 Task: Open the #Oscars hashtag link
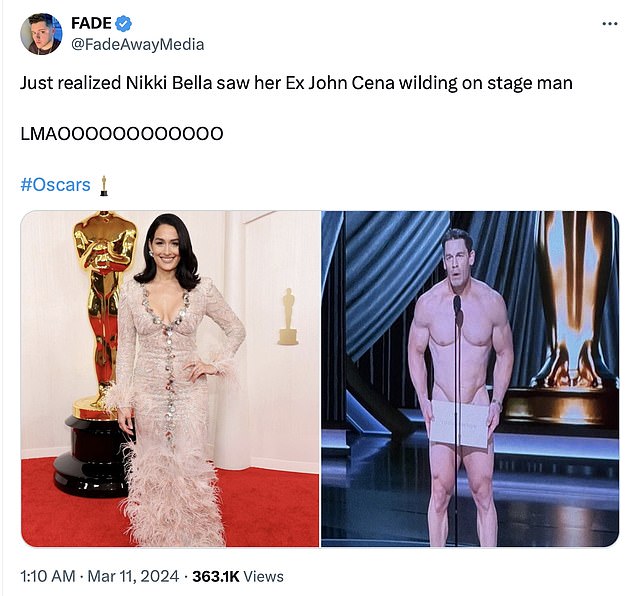(55, 185)
